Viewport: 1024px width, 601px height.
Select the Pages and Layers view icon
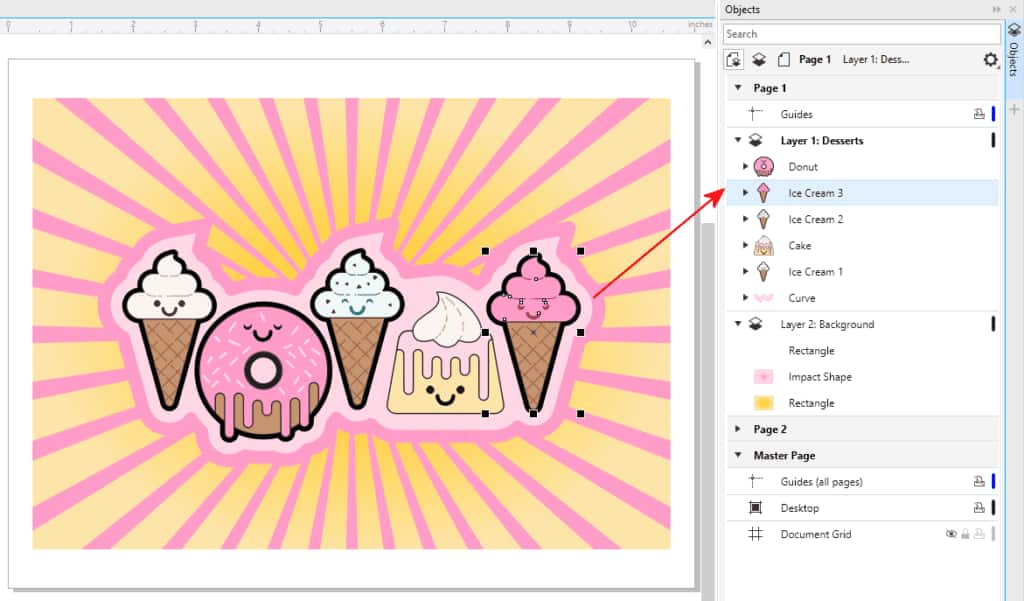734,60
